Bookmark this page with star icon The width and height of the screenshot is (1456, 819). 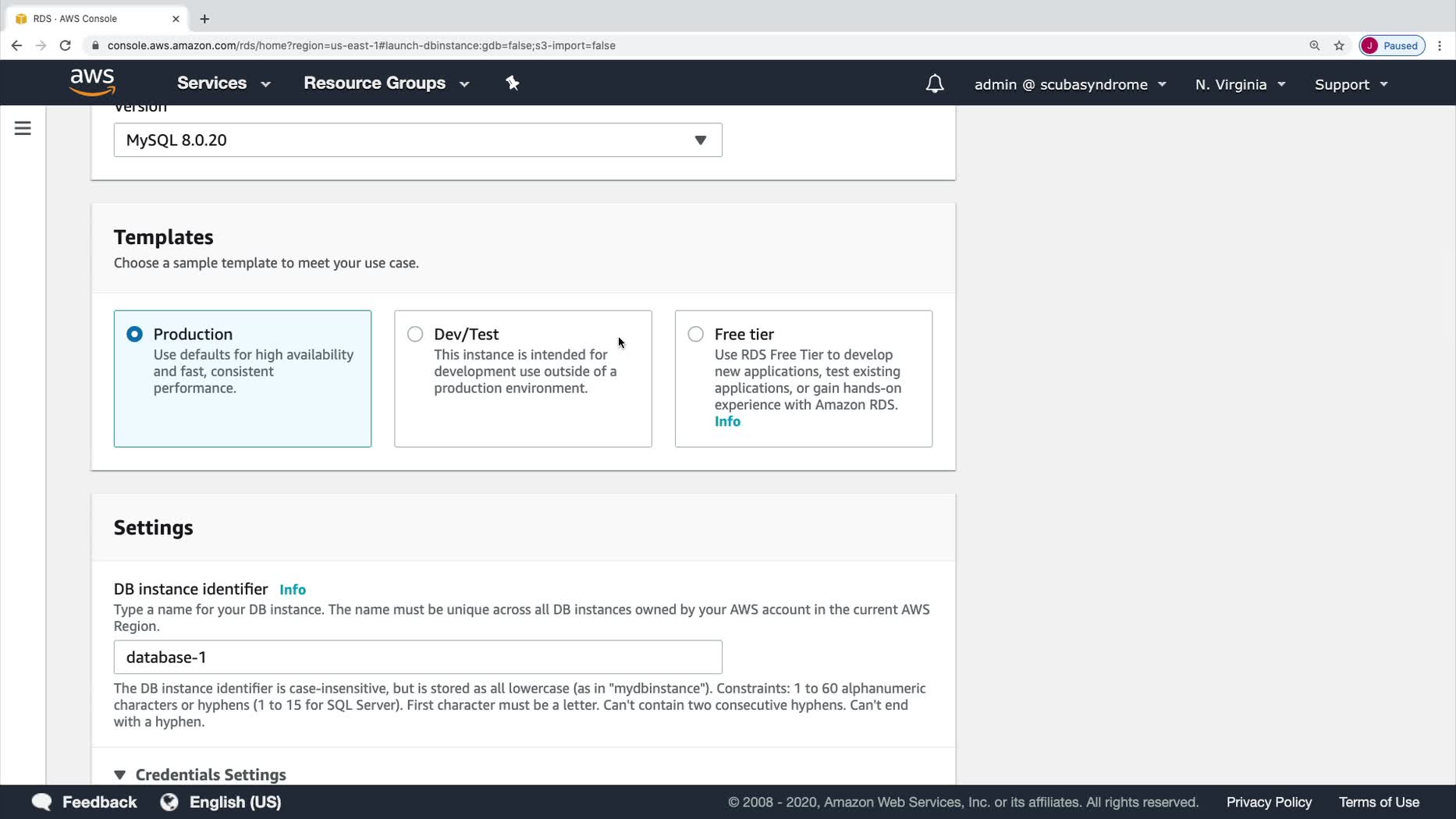click(x=1340, y=45)
